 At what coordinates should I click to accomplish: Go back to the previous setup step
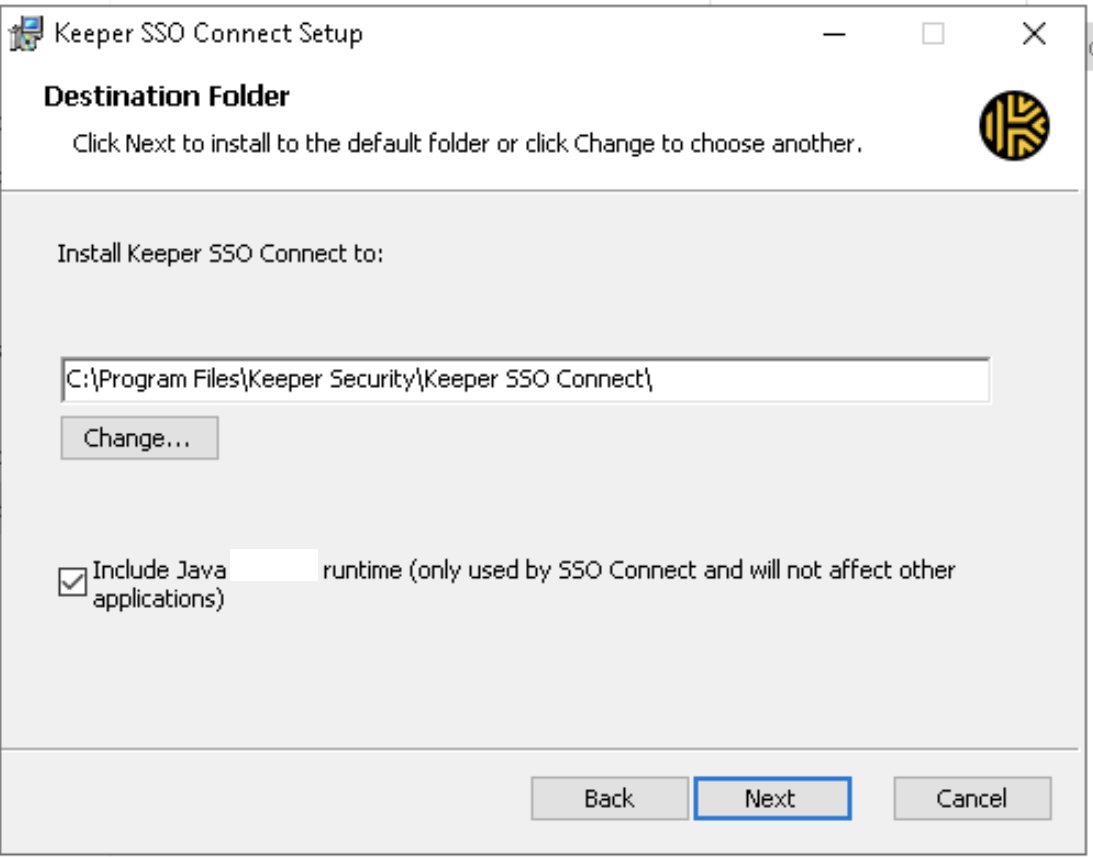coord(609,798)
